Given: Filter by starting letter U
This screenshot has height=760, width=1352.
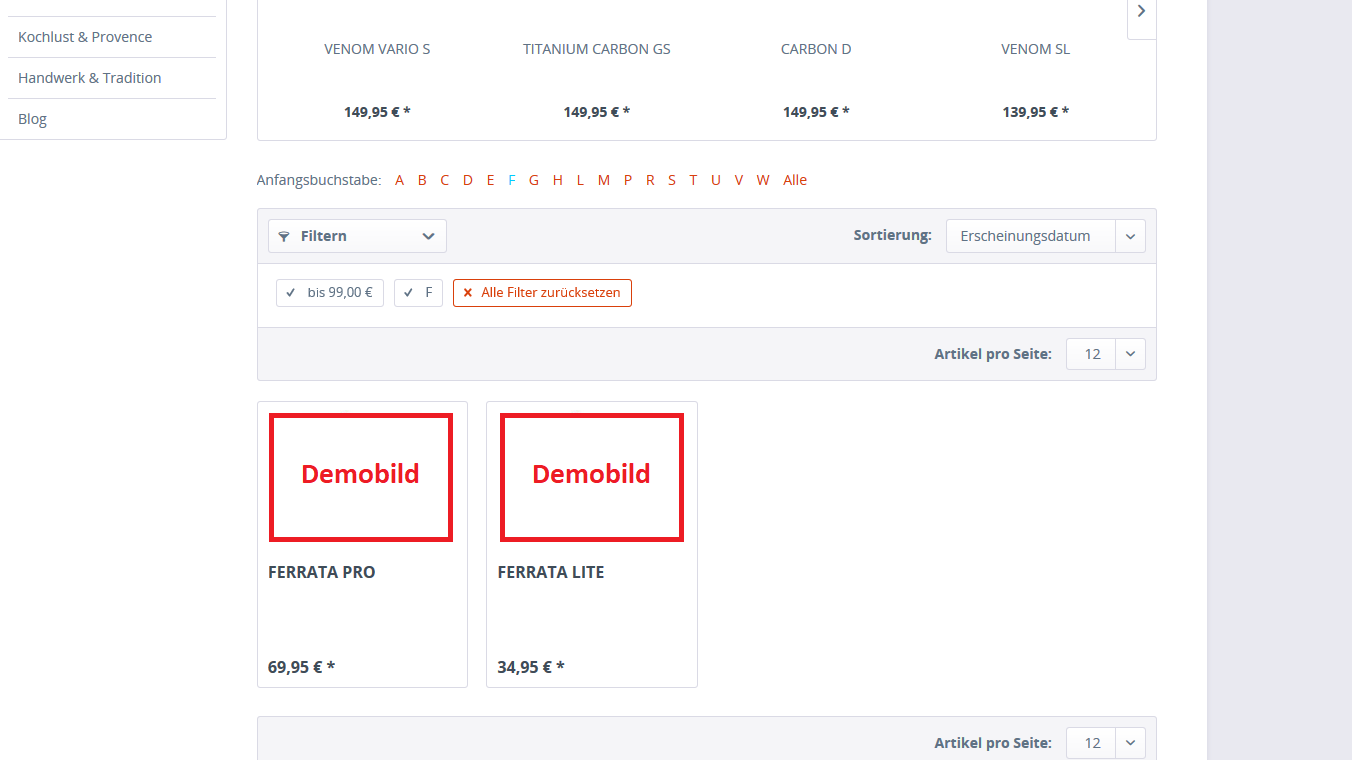Looking at the screenshot, I should [x=716, y=180].
